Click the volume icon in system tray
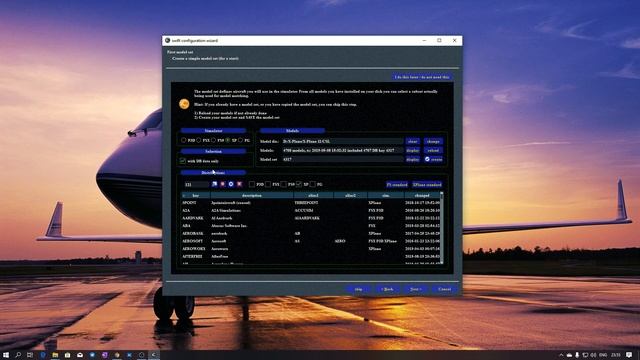 point(593,355)
